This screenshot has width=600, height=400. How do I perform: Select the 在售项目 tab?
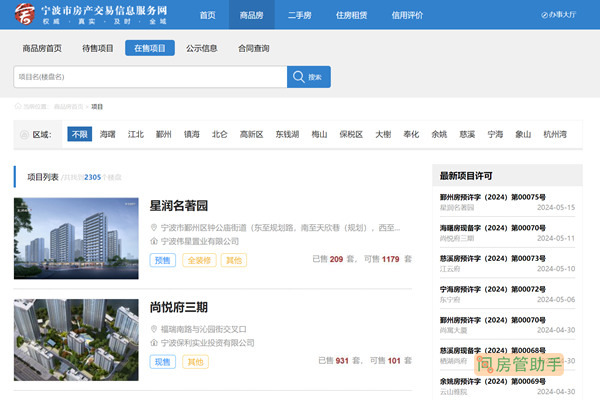click(x=150, y=48)
